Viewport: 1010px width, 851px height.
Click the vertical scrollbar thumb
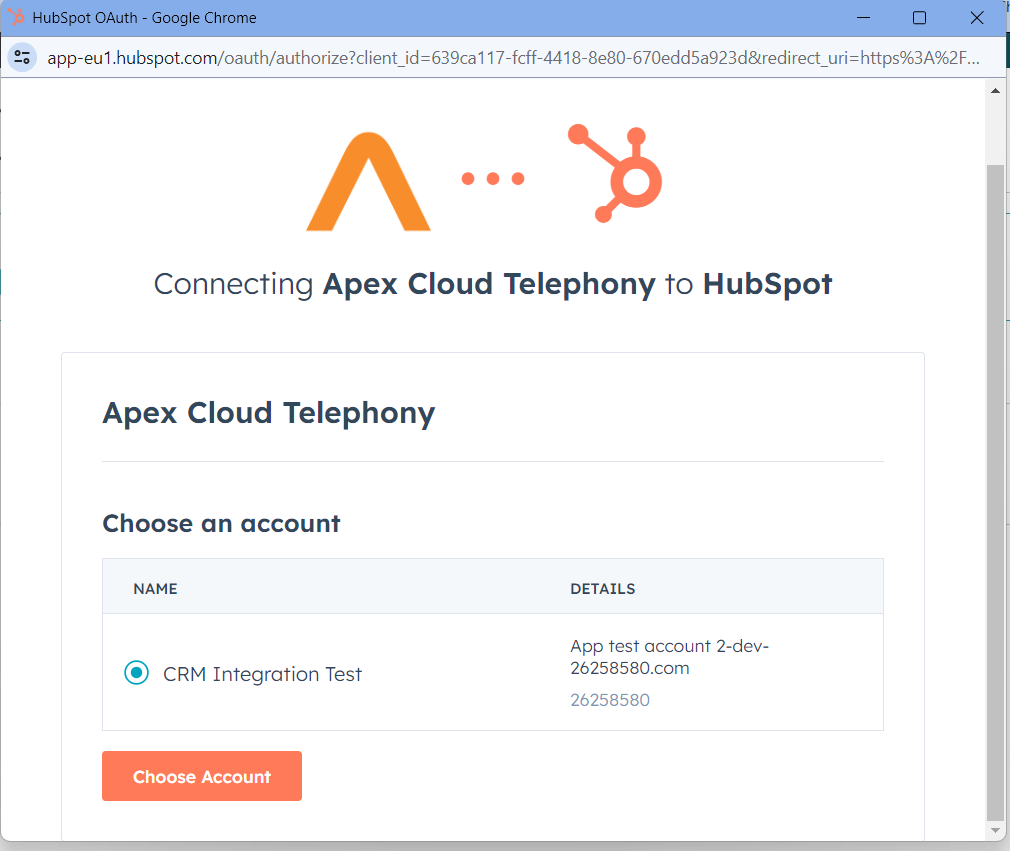(995, 493)
